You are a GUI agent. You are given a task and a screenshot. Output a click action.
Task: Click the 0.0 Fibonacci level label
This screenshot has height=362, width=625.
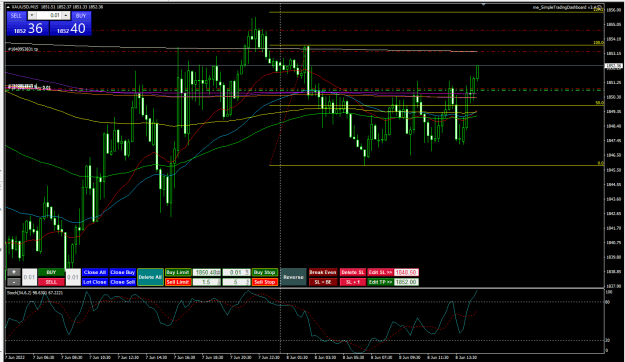coord(600,163)
